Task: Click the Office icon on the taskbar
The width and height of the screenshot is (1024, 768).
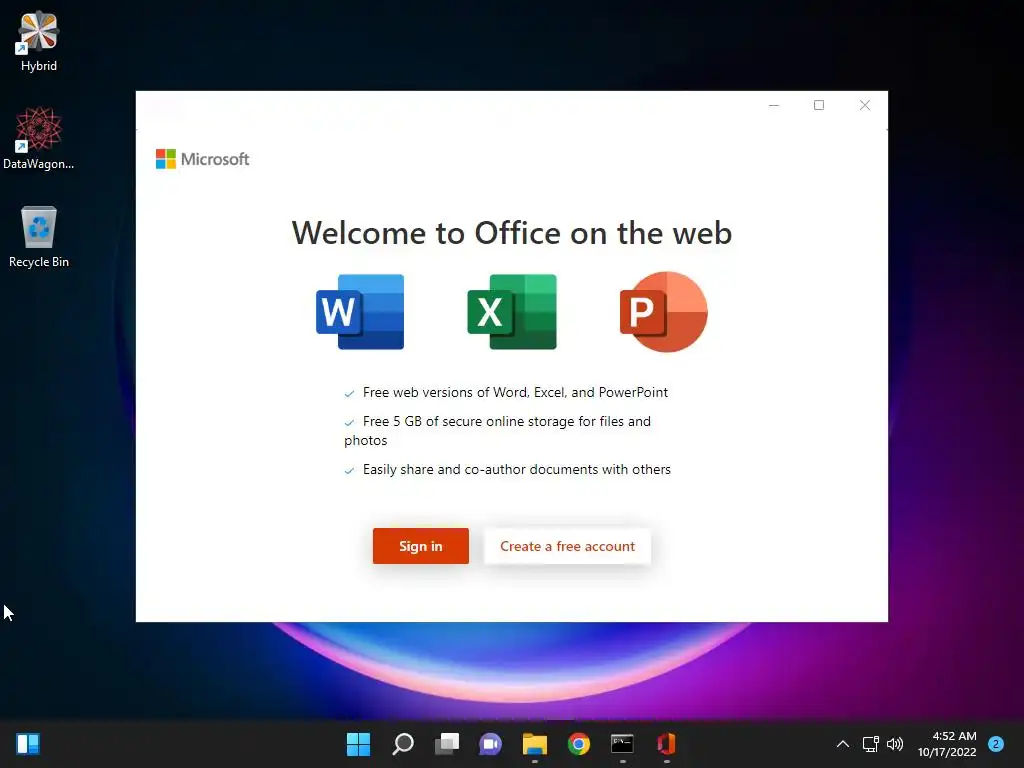Action: pyautogui.click(x=666, y=744)
